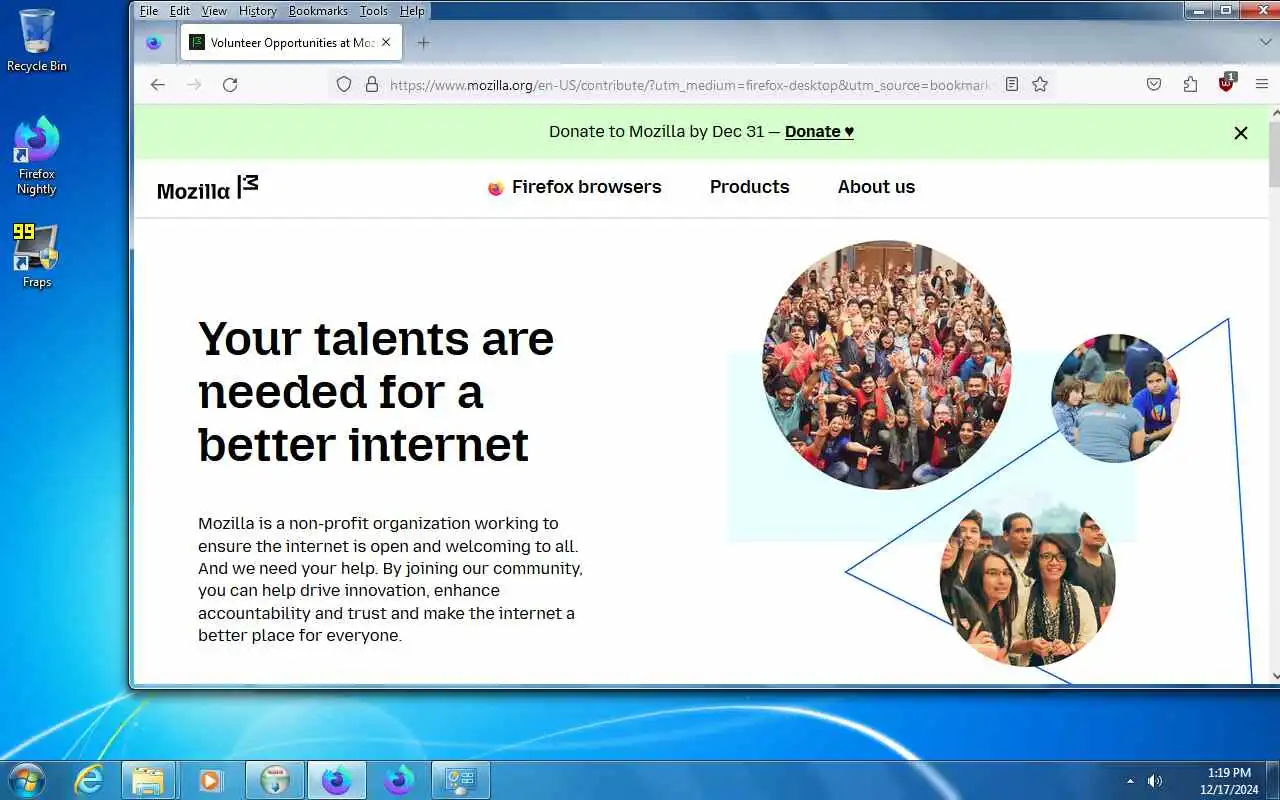
Task: Click 'Your talents are needed' headline
Action: 376,392
